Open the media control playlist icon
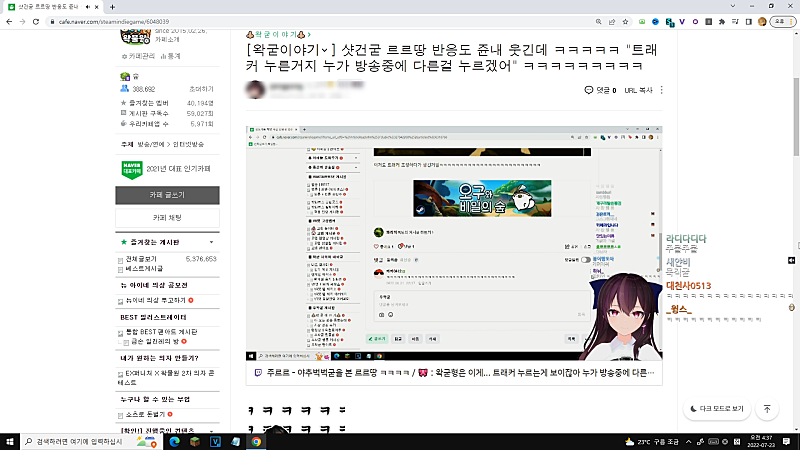The width and height of the screenshot is (800, 450). [735, 22]
